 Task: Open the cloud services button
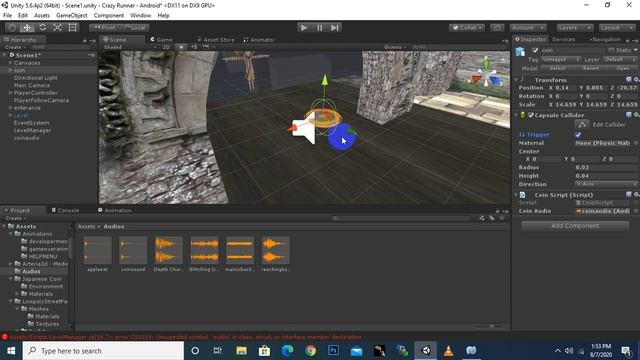pos(497,27)
